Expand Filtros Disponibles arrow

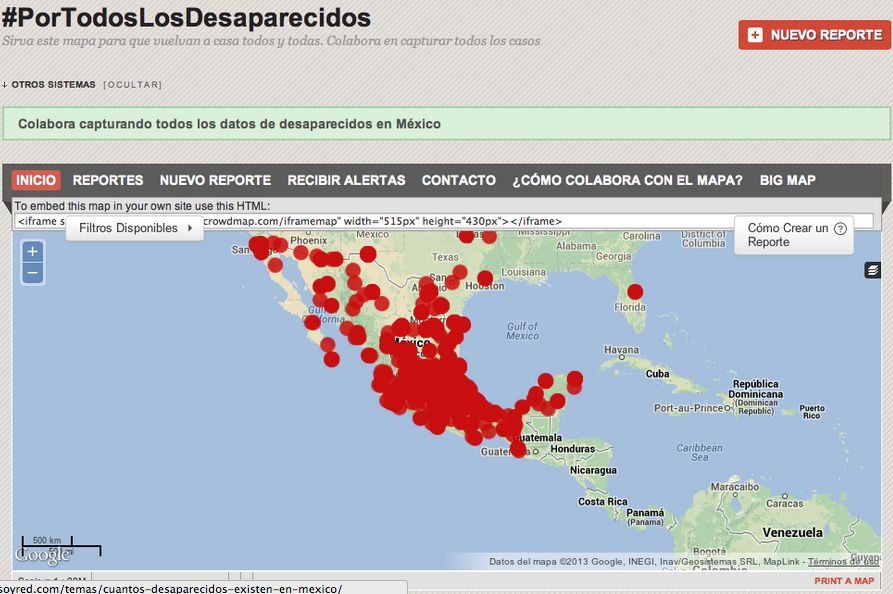point(190,228)
